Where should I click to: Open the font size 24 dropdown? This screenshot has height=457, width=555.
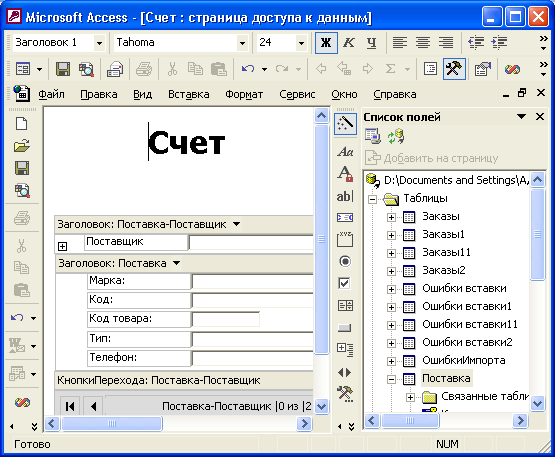[x=301, y=43]
